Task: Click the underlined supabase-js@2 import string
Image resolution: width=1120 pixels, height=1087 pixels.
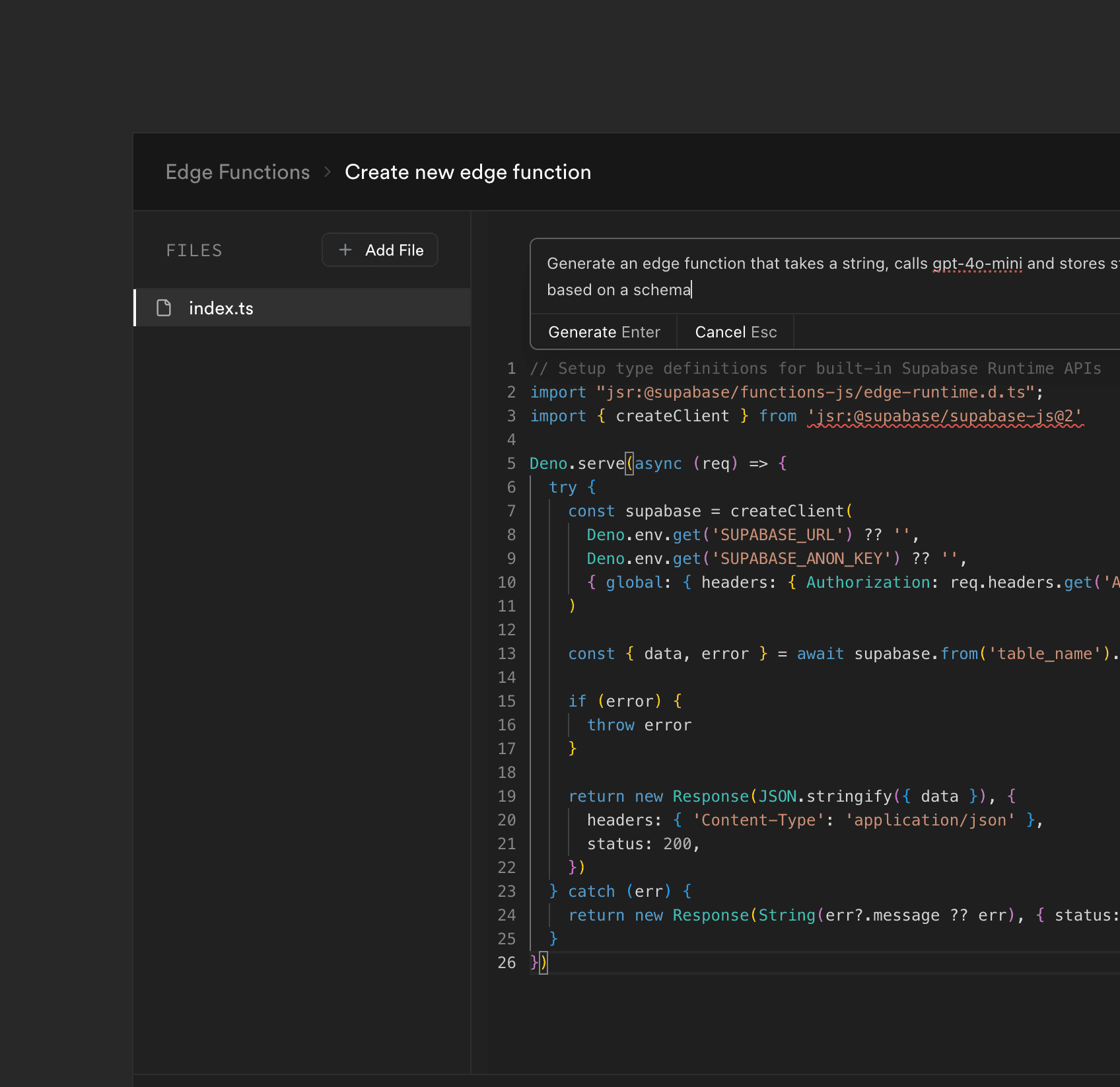Action: 945,416
